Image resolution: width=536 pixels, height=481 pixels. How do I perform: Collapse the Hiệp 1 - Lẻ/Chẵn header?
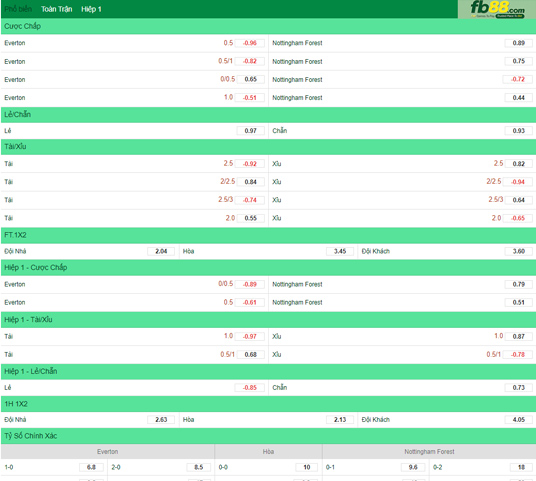268,372
